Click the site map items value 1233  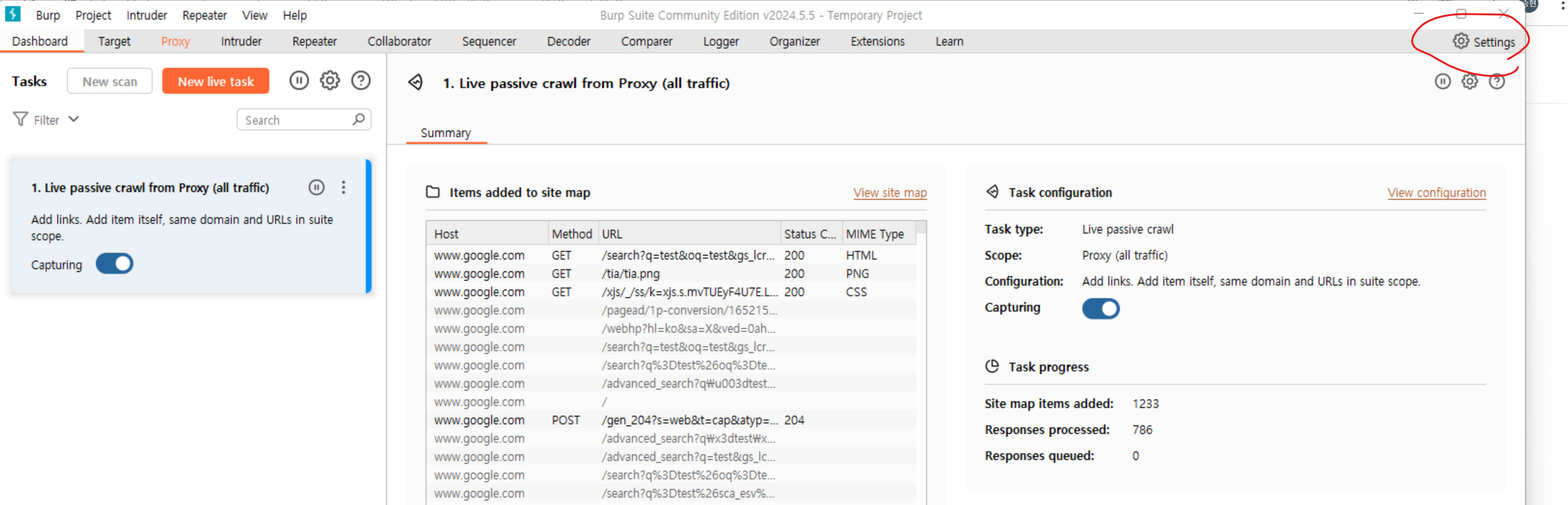tap(1146, 403)
